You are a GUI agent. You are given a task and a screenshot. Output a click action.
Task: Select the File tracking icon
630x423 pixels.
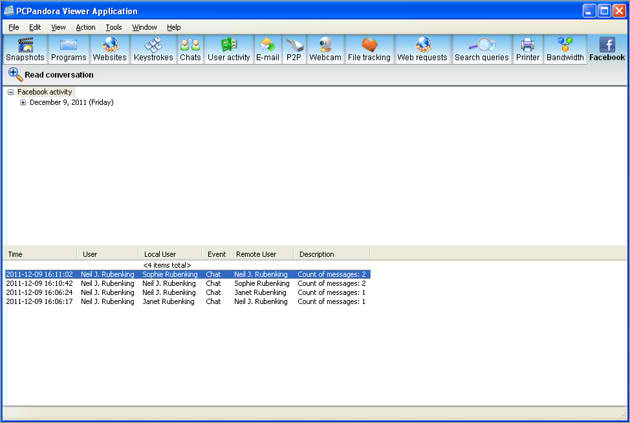click(369, 50)
